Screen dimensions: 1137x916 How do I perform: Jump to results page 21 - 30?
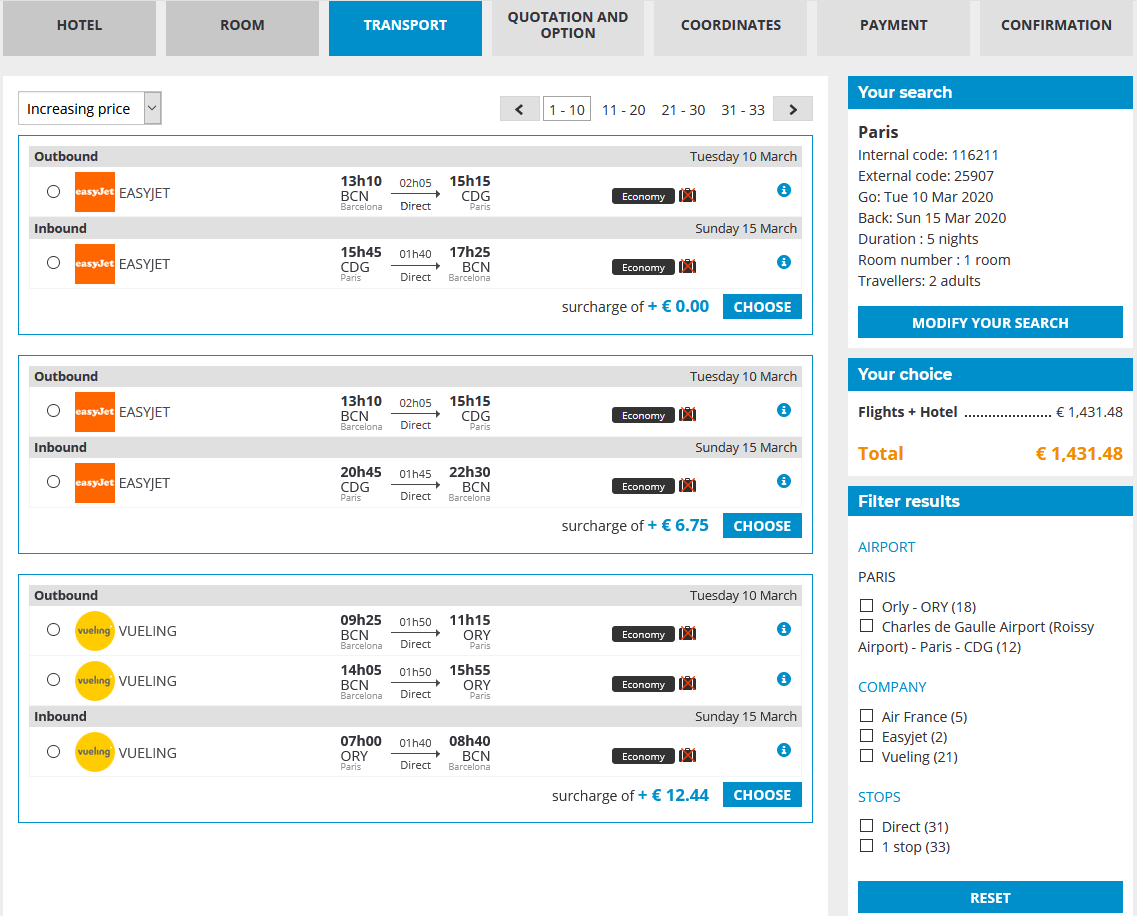coord(683,110)
